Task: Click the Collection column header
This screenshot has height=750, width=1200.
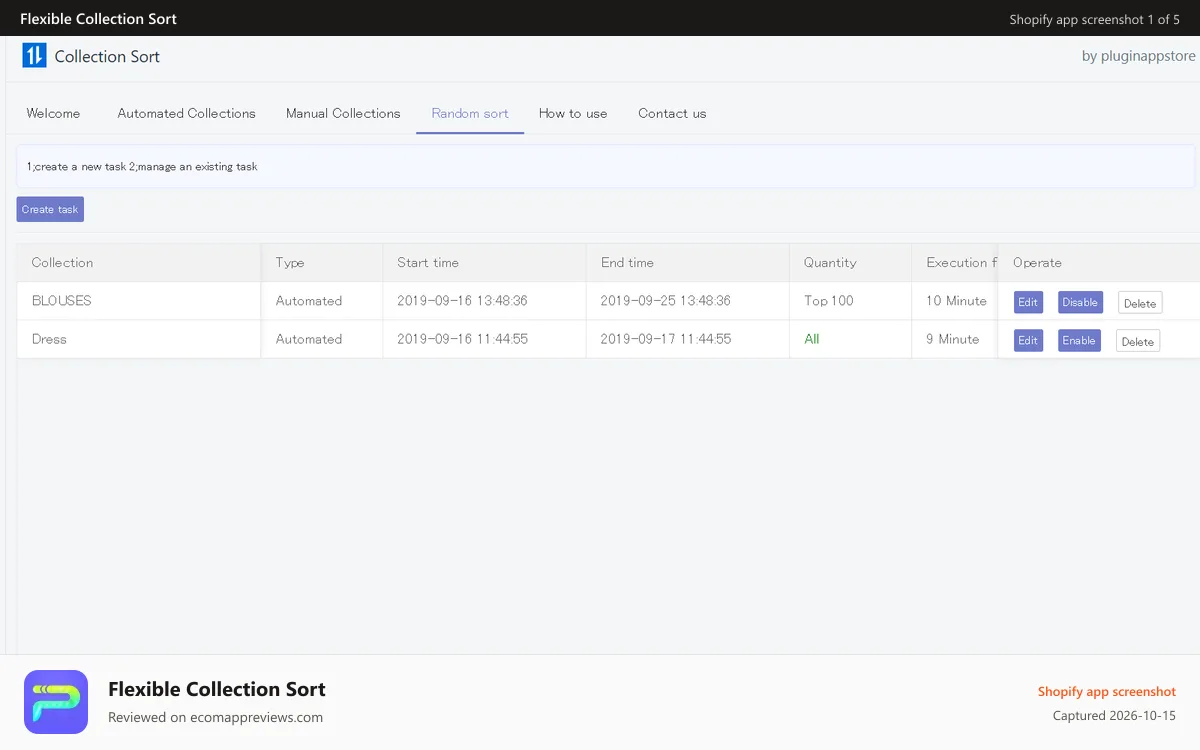Action: click(x=139, y=262)
